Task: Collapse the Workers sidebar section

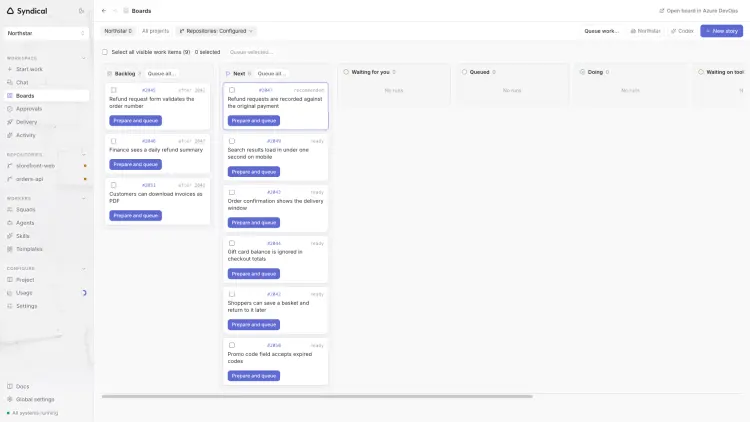Action: coord(84,198)
